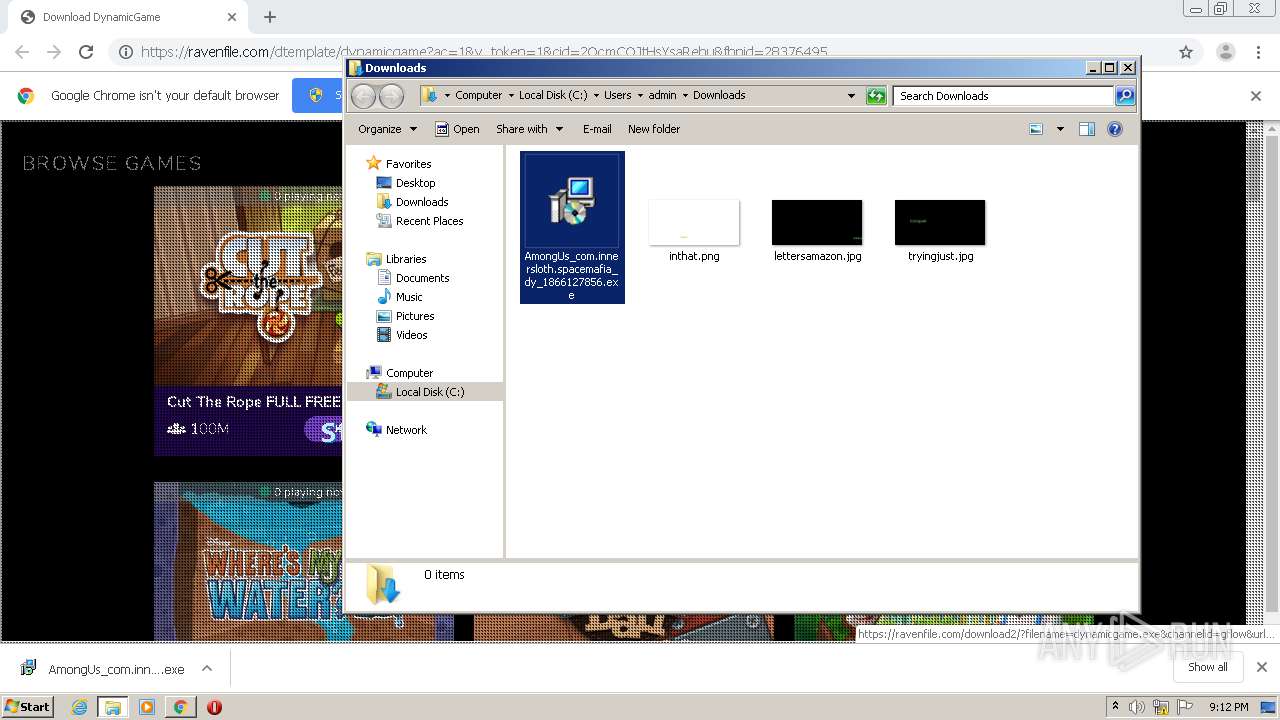Open Libraries in the navigation pane
Screen dimensions: 1280x720
(397, 259)
